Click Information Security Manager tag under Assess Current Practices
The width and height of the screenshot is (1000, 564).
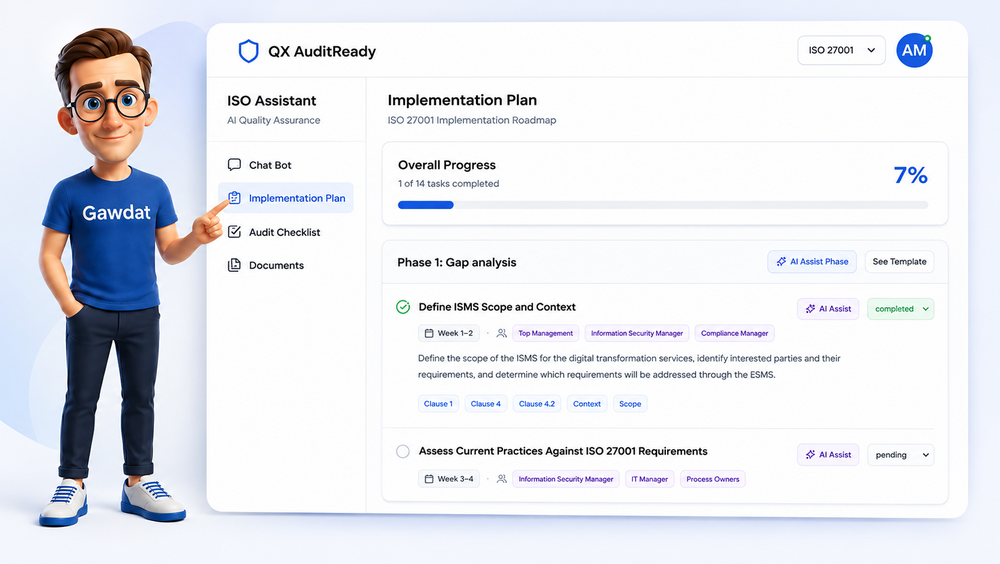pos(565,479)
